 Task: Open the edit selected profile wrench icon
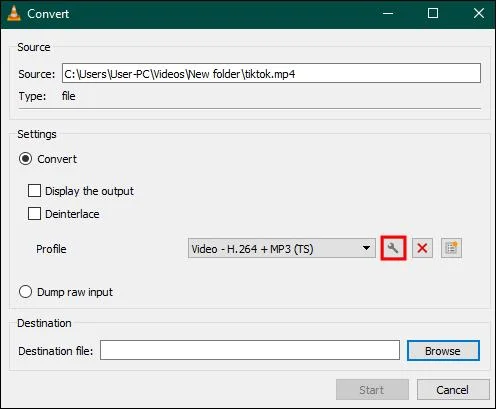coord(393,248)
